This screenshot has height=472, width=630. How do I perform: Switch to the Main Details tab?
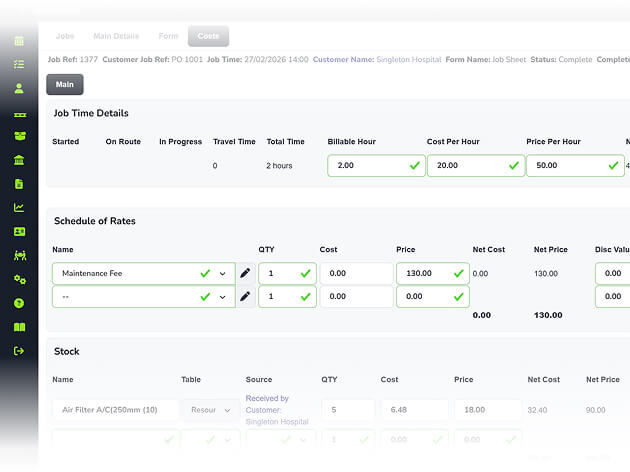pos(116,36)
